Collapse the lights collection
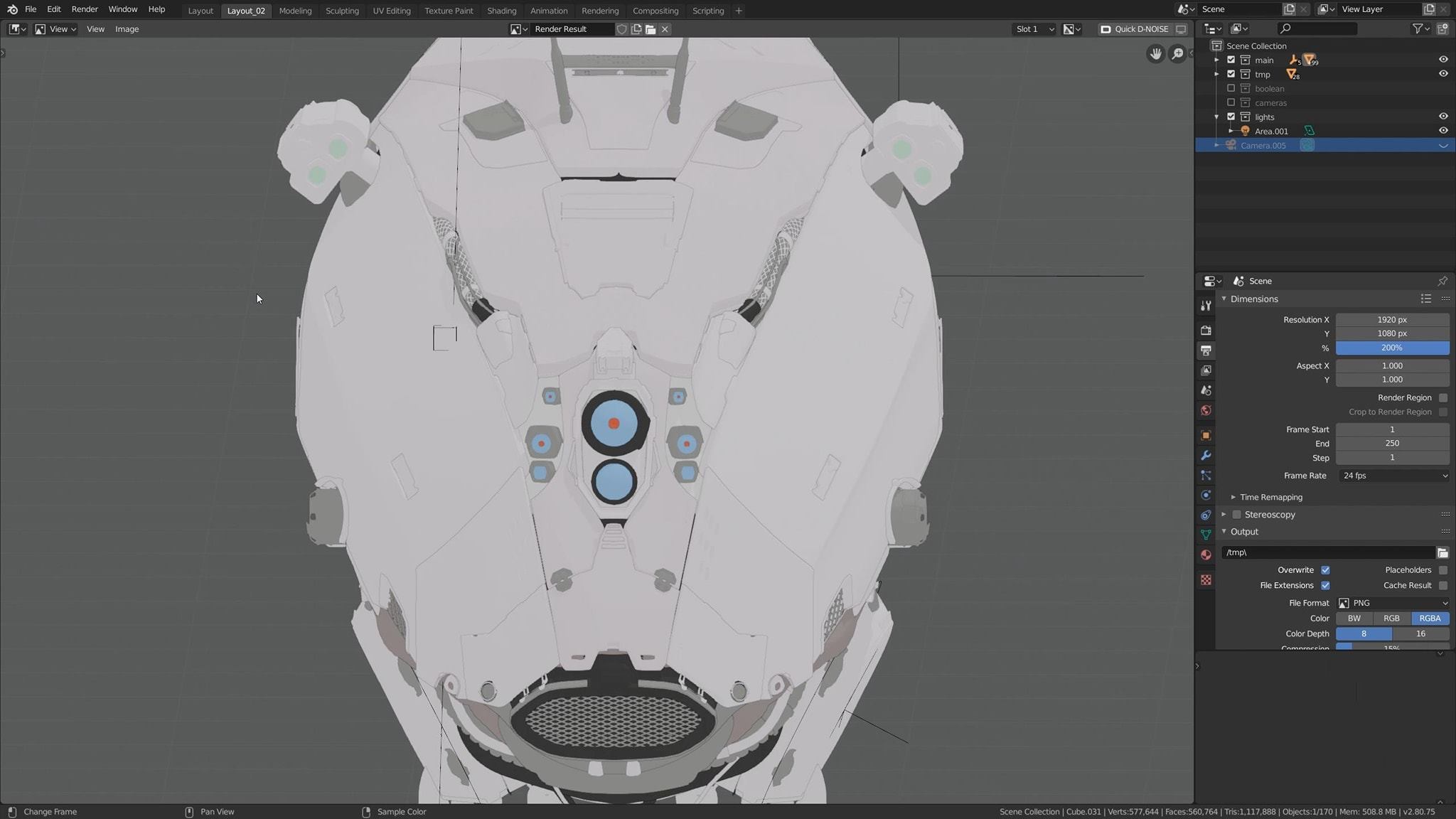The width and height of the screenshot is (1456, 819). 1217,117
